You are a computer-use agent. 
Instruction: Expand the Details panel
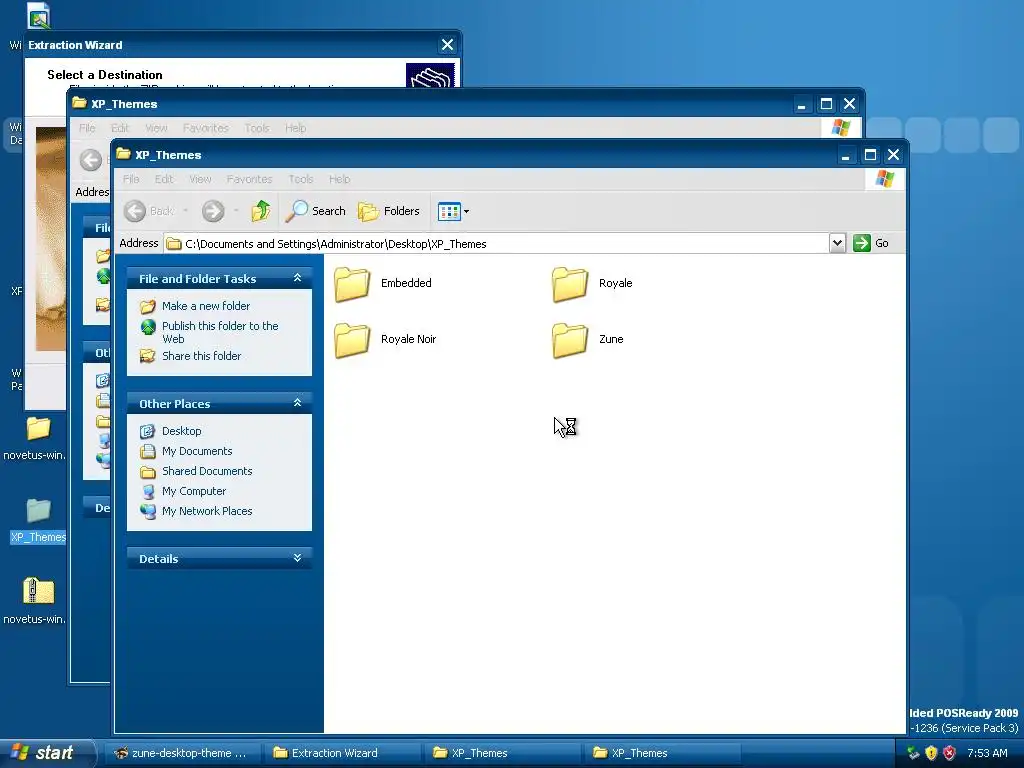(297, 558)
